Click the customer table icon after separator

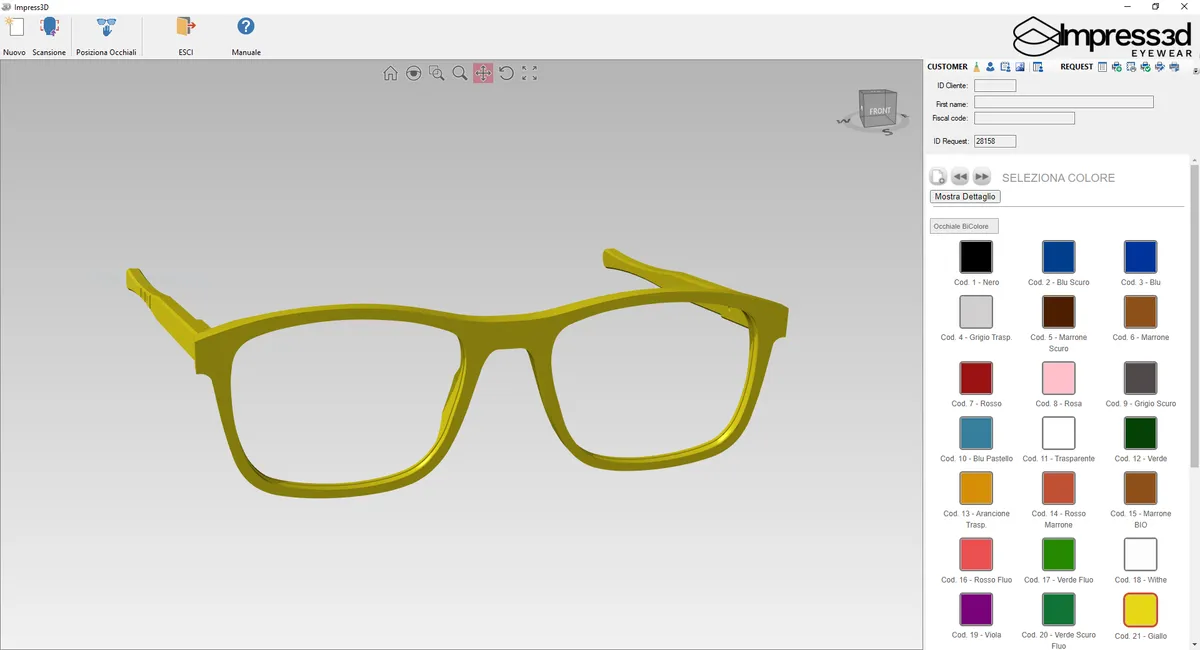(x=1038, y=67)
